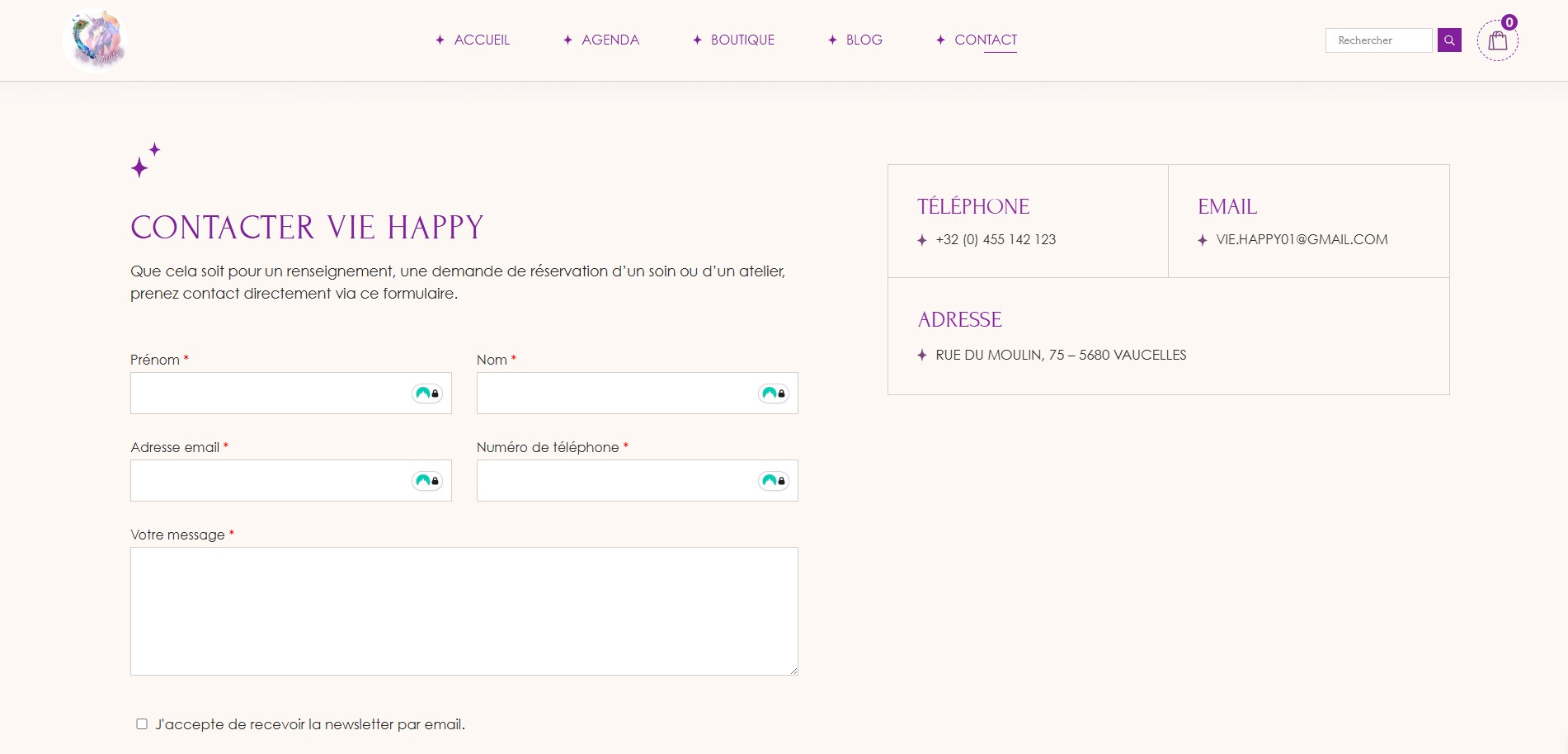Click the cart item count badge

tap(1509, 22)
